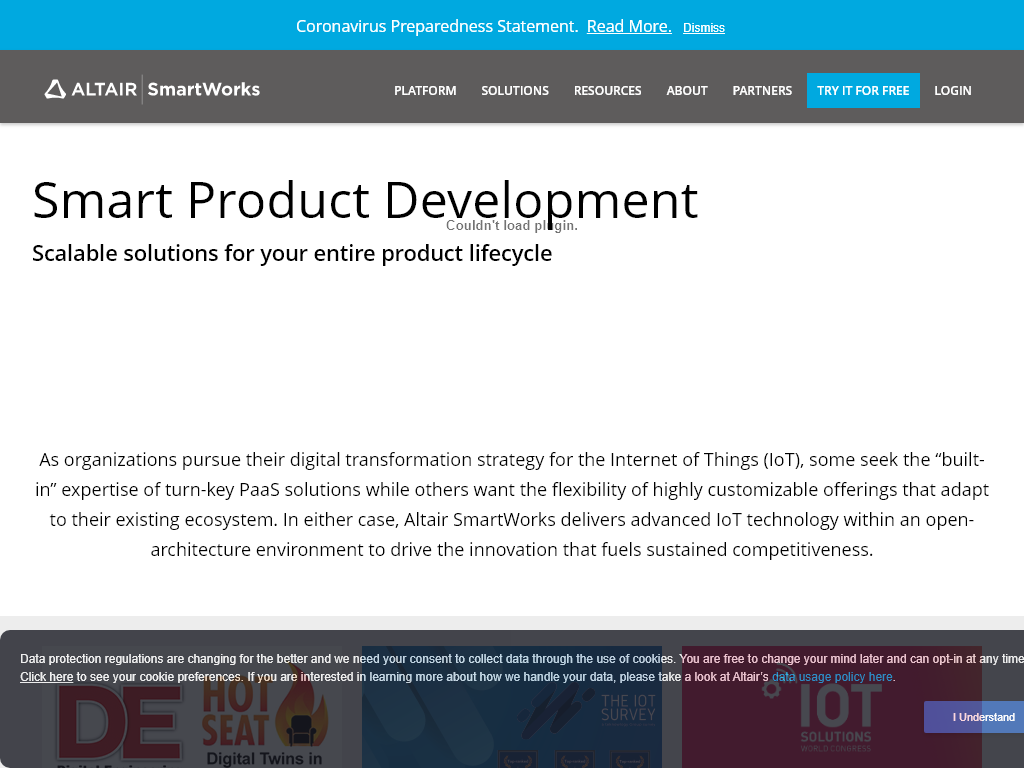
Task: Open the IoT Solutions World Congress card
Action: click(832, 707)
